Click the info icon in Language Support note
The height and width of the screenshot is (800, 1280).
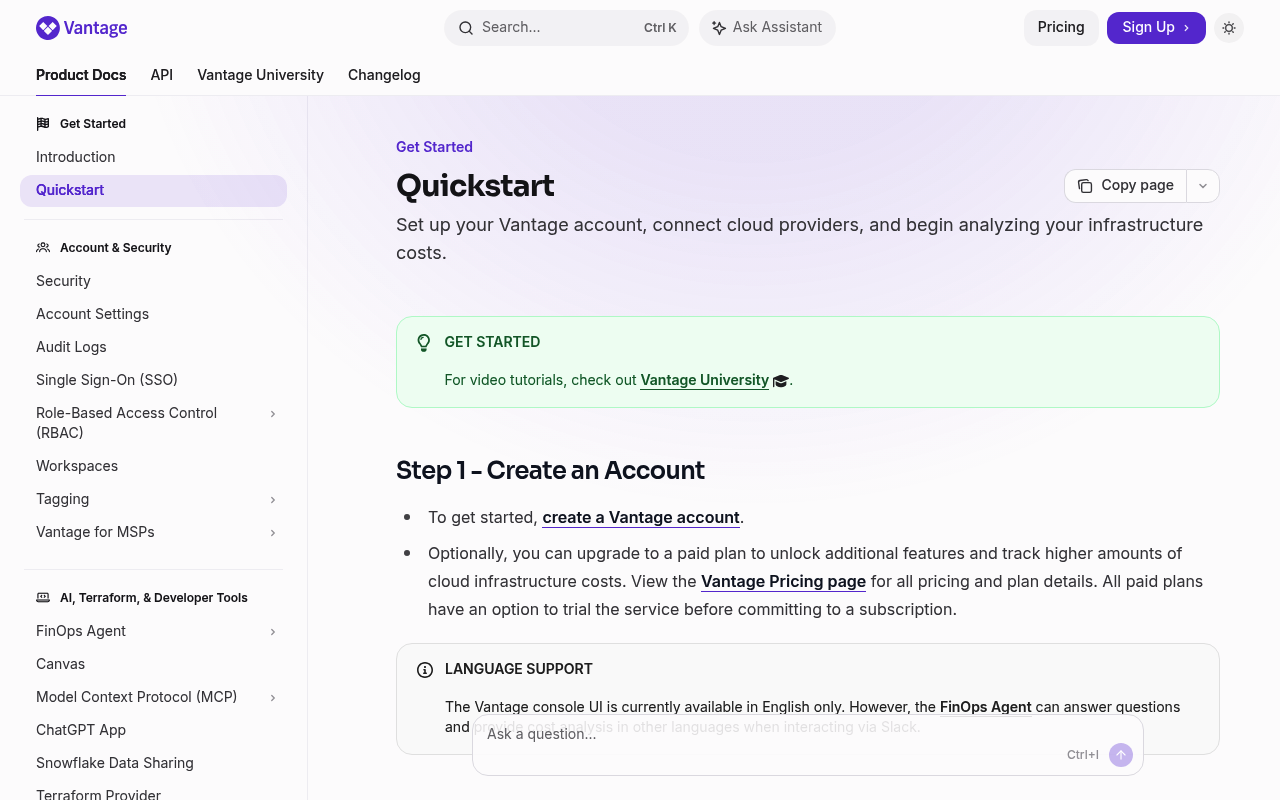[425, 670]
